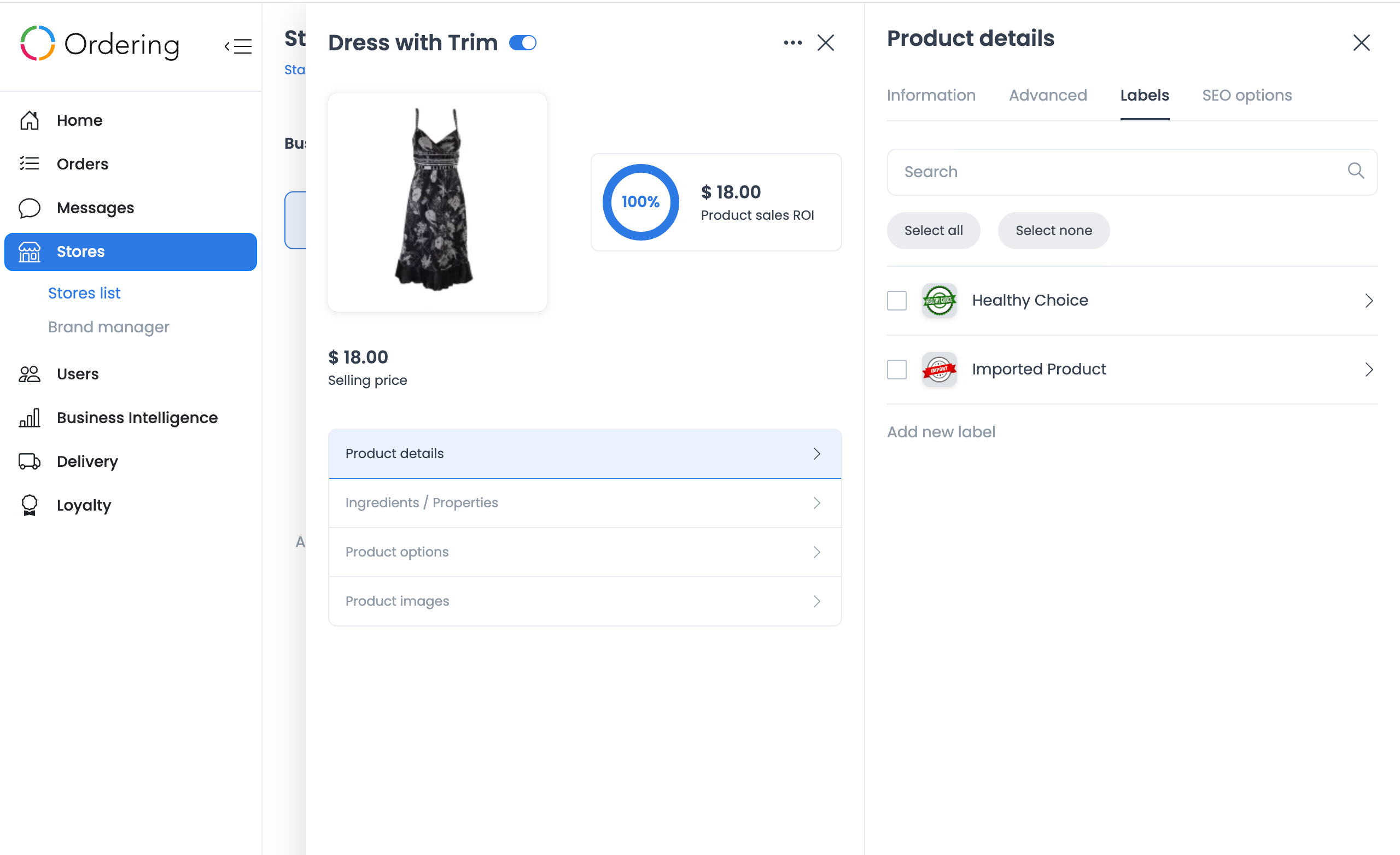Click the Ordering logo
Viewport: 1400px width, 855px height.
100,44
